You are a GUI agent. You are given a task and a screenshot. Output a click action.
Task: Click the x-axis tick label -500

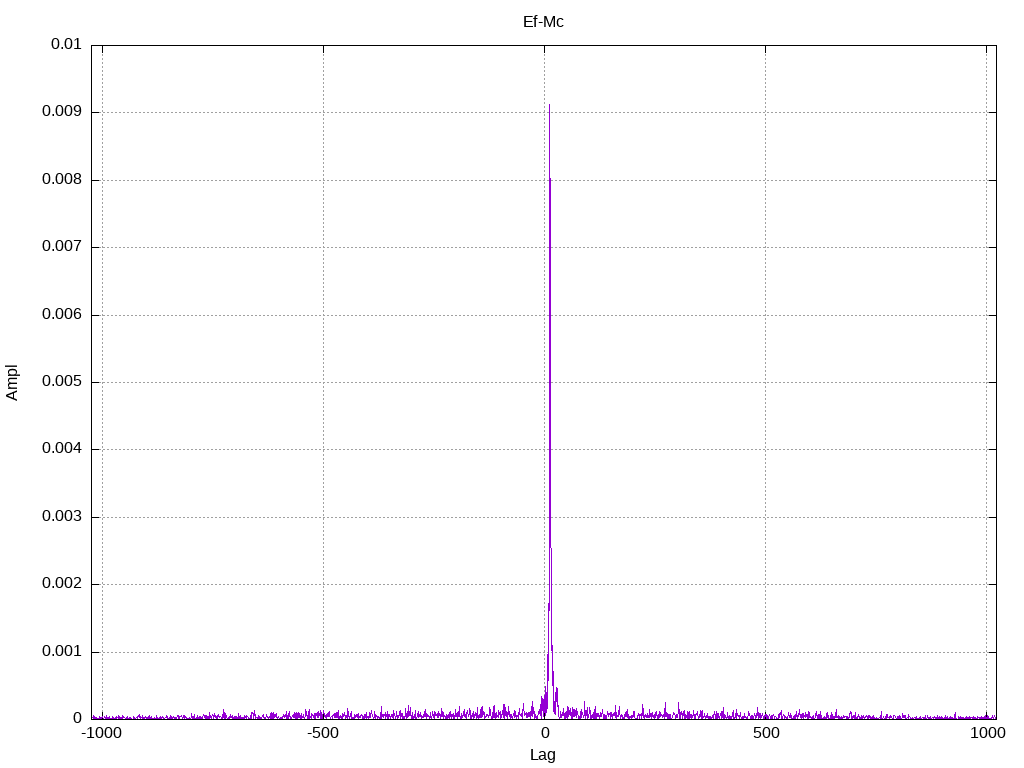pyautogui.click(x=323, y=733)
